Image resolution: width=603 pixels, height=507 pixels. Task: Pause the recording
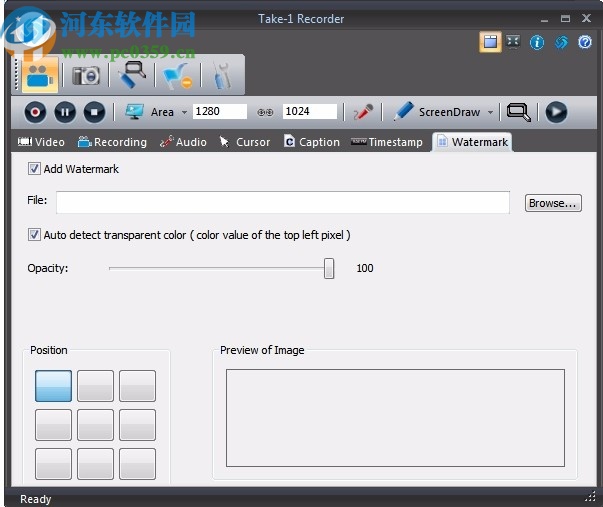click(x=65, y=112)
